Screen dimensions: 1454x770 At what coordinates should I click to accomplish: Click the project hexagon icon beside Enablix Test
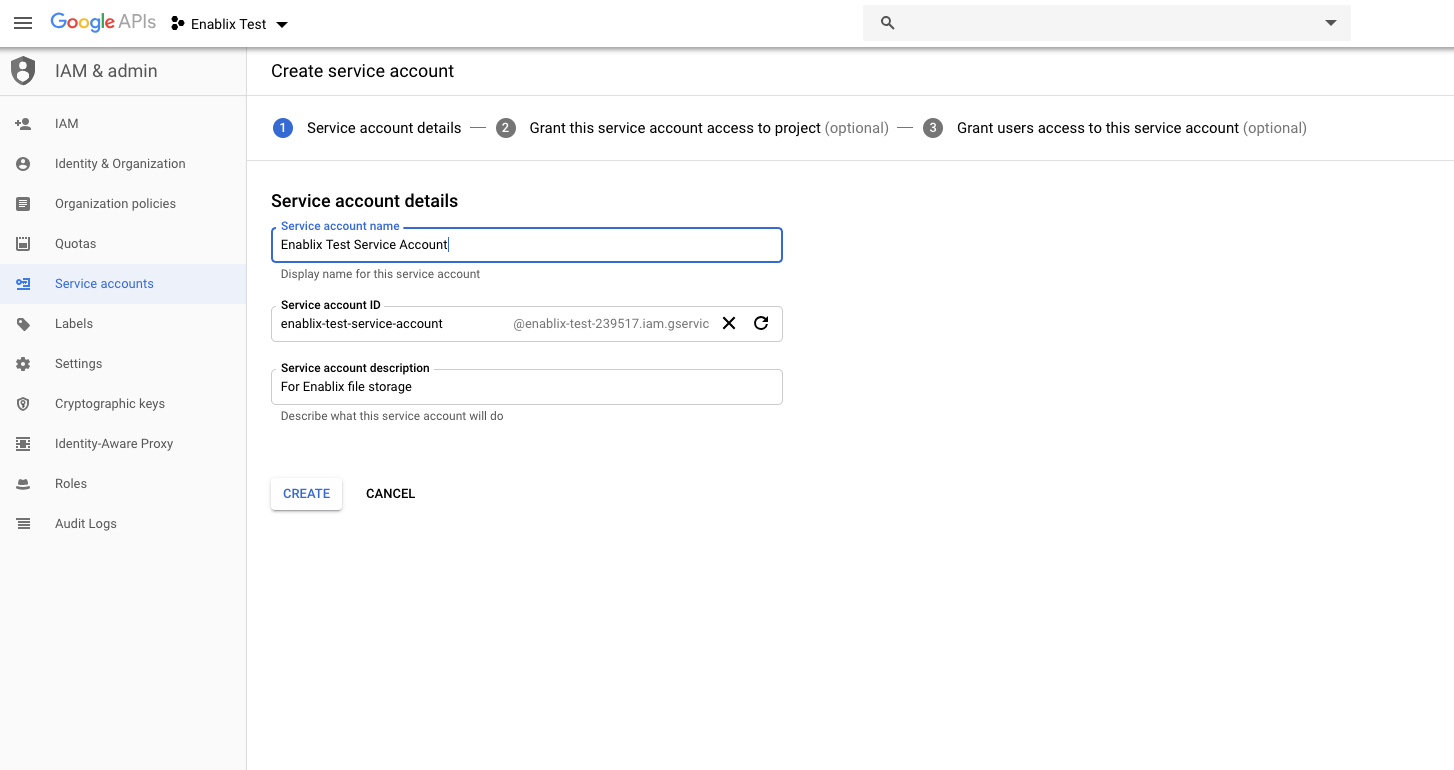coord(178,24)
